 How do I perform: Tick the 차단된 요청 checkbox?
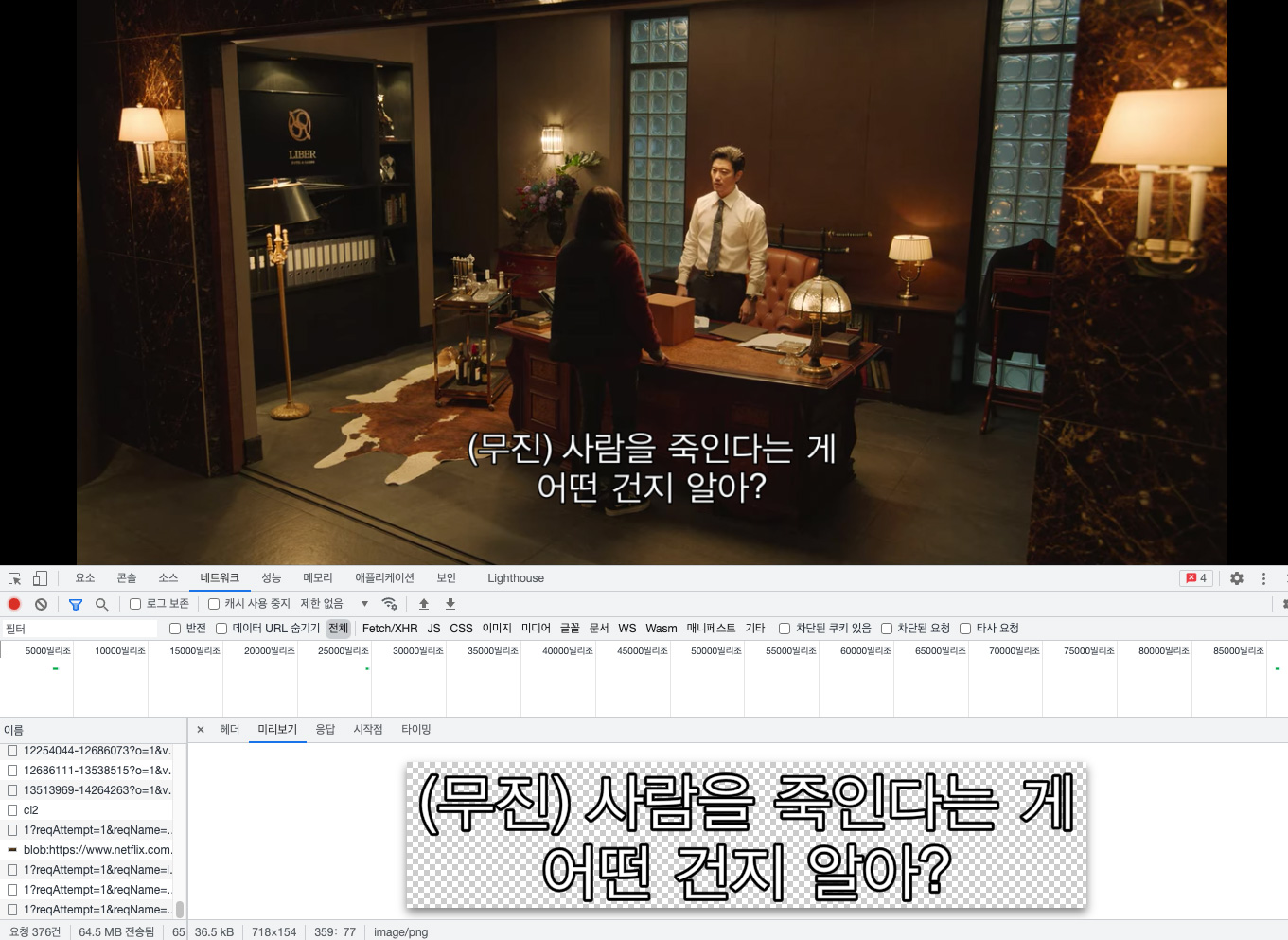[x=887, y=629]
